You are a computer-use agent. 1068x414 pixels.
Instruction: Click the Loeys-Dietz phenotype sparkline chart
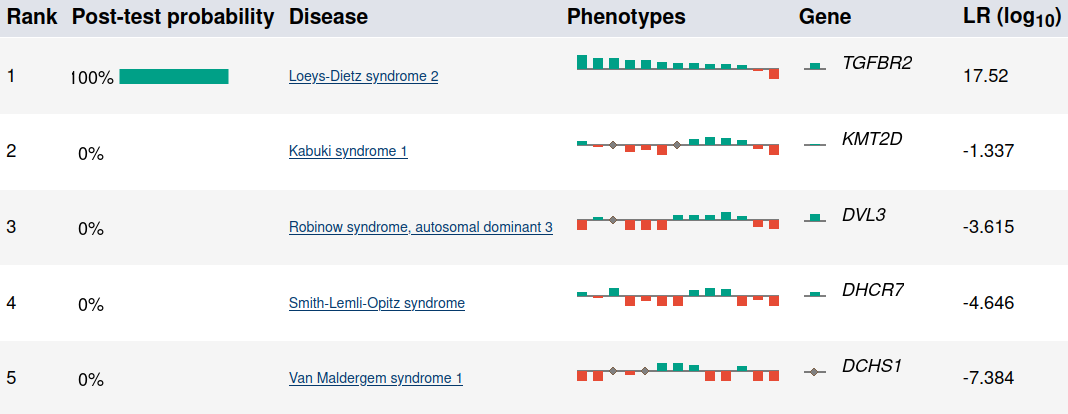678,67
